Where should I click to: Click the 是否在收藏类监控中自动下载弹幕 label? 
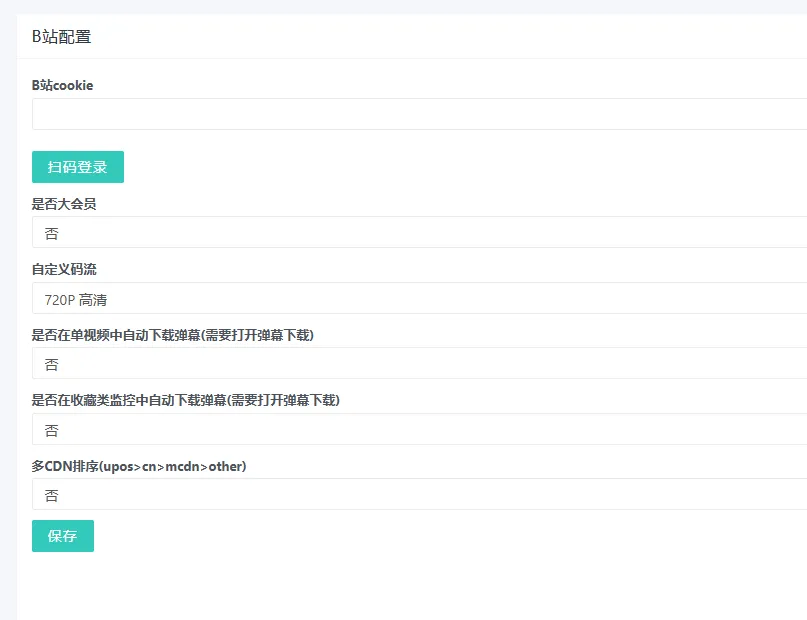[x=186, y=400]
